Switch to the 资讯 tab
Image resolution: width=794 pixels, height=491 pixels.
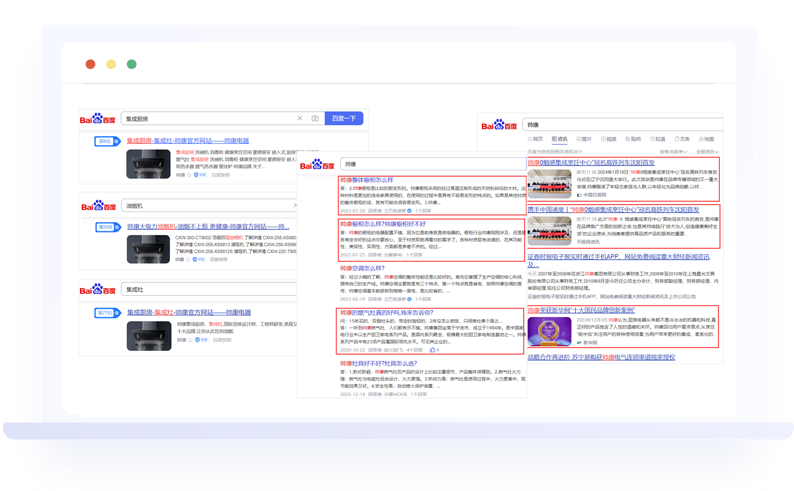[x=560, y=140]
